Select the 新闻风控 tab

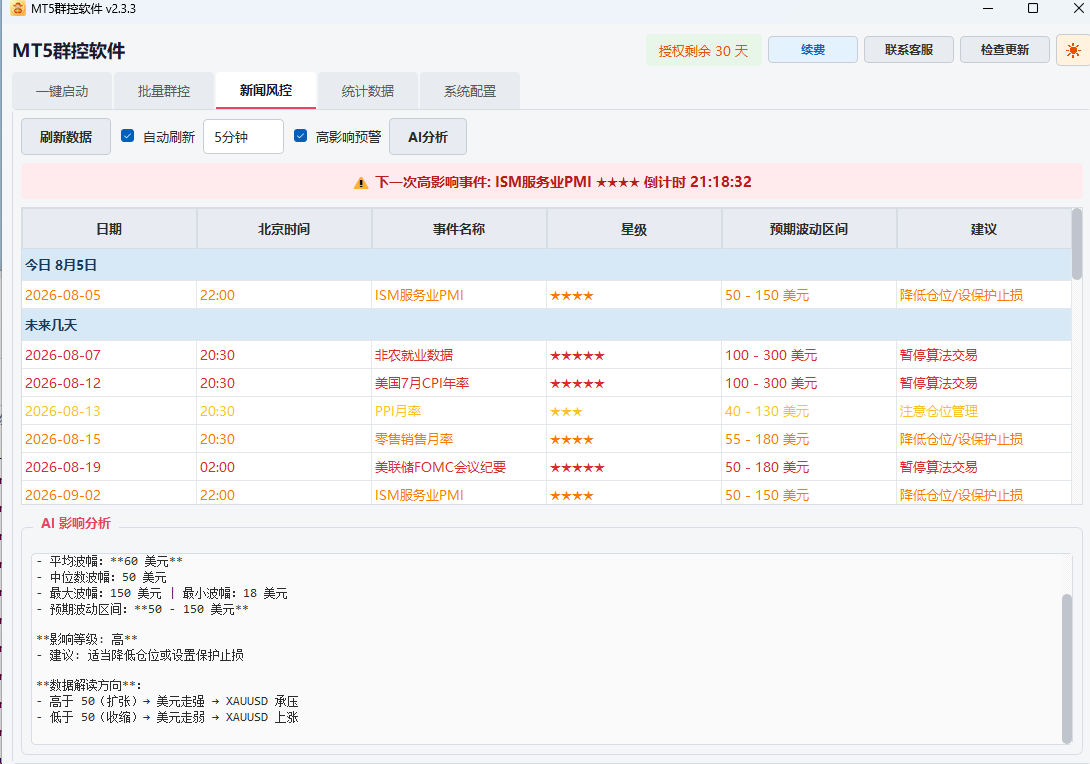pos(266,90)
